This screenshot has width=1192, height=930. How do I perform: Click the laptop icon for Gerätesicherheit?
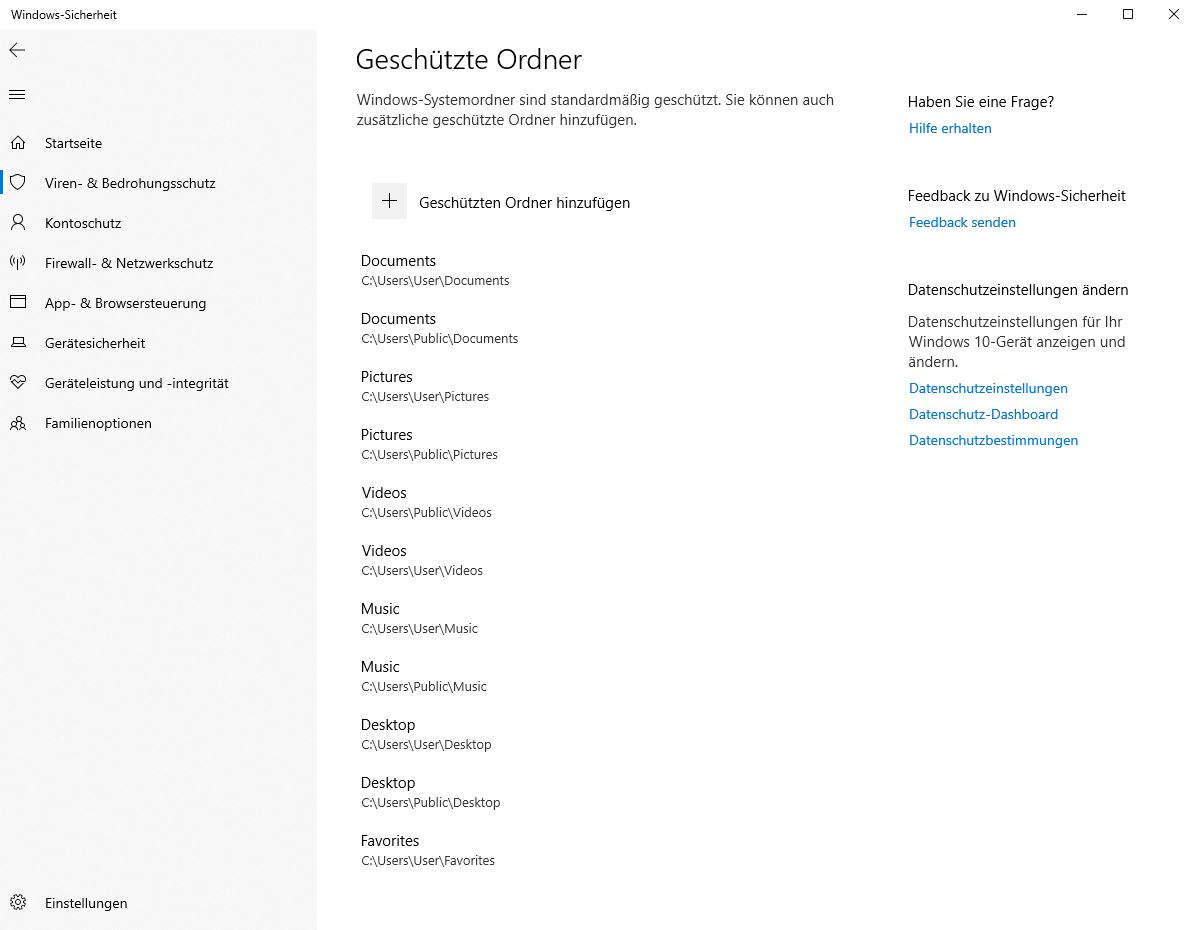17,343
